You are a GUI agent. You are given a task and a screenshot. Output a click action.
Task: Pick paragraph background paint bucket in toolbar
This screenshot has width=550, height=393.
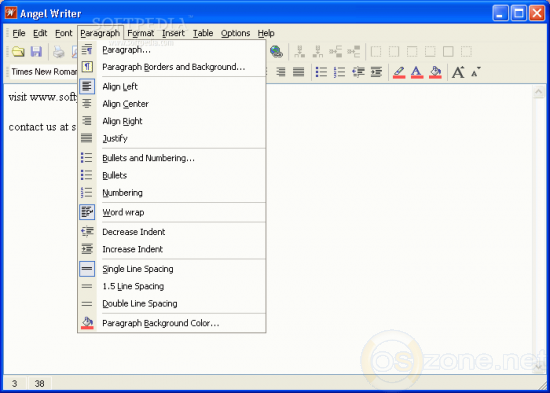coord(435,72)
